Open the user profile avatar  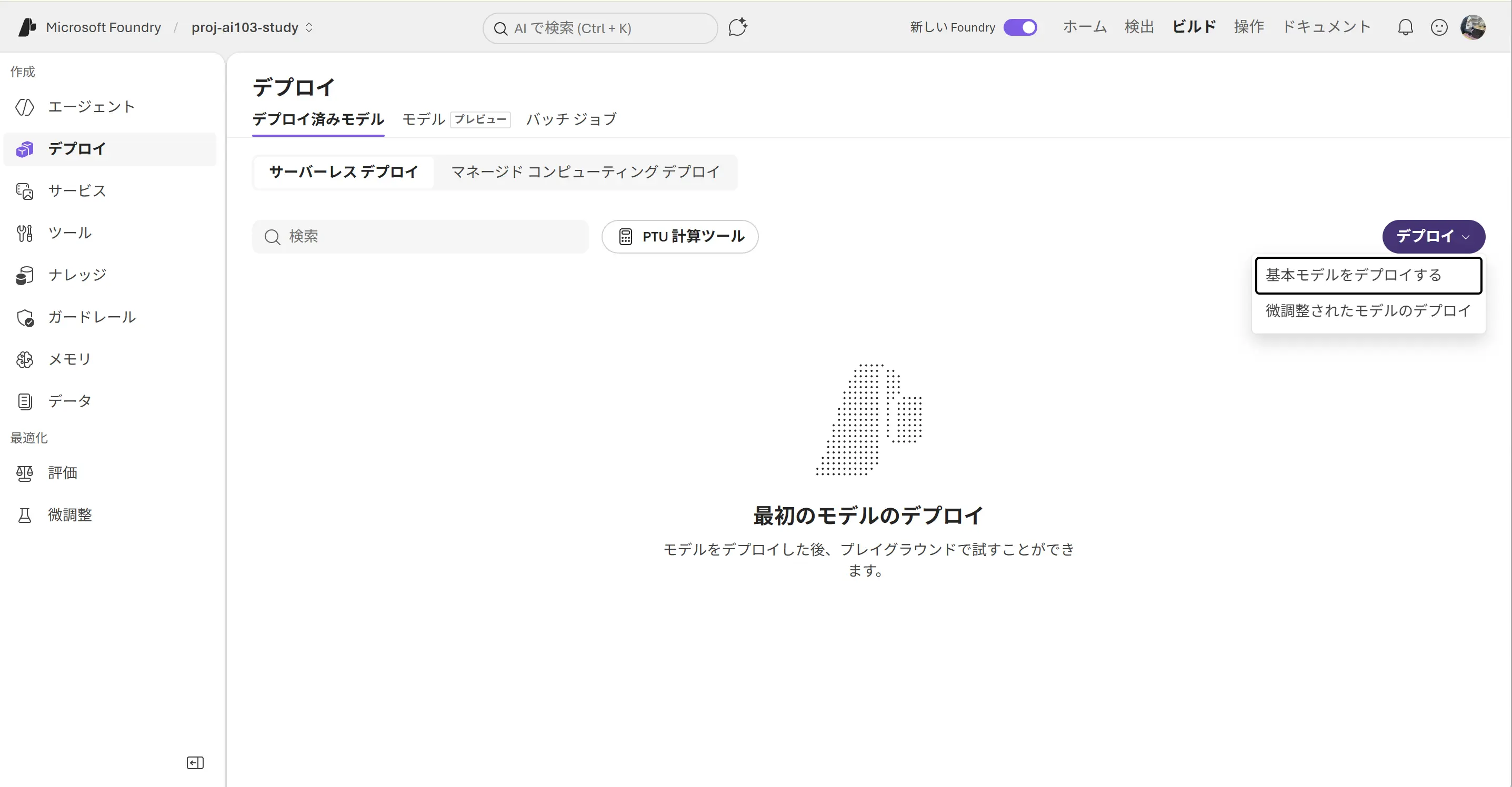(1473, 27)
